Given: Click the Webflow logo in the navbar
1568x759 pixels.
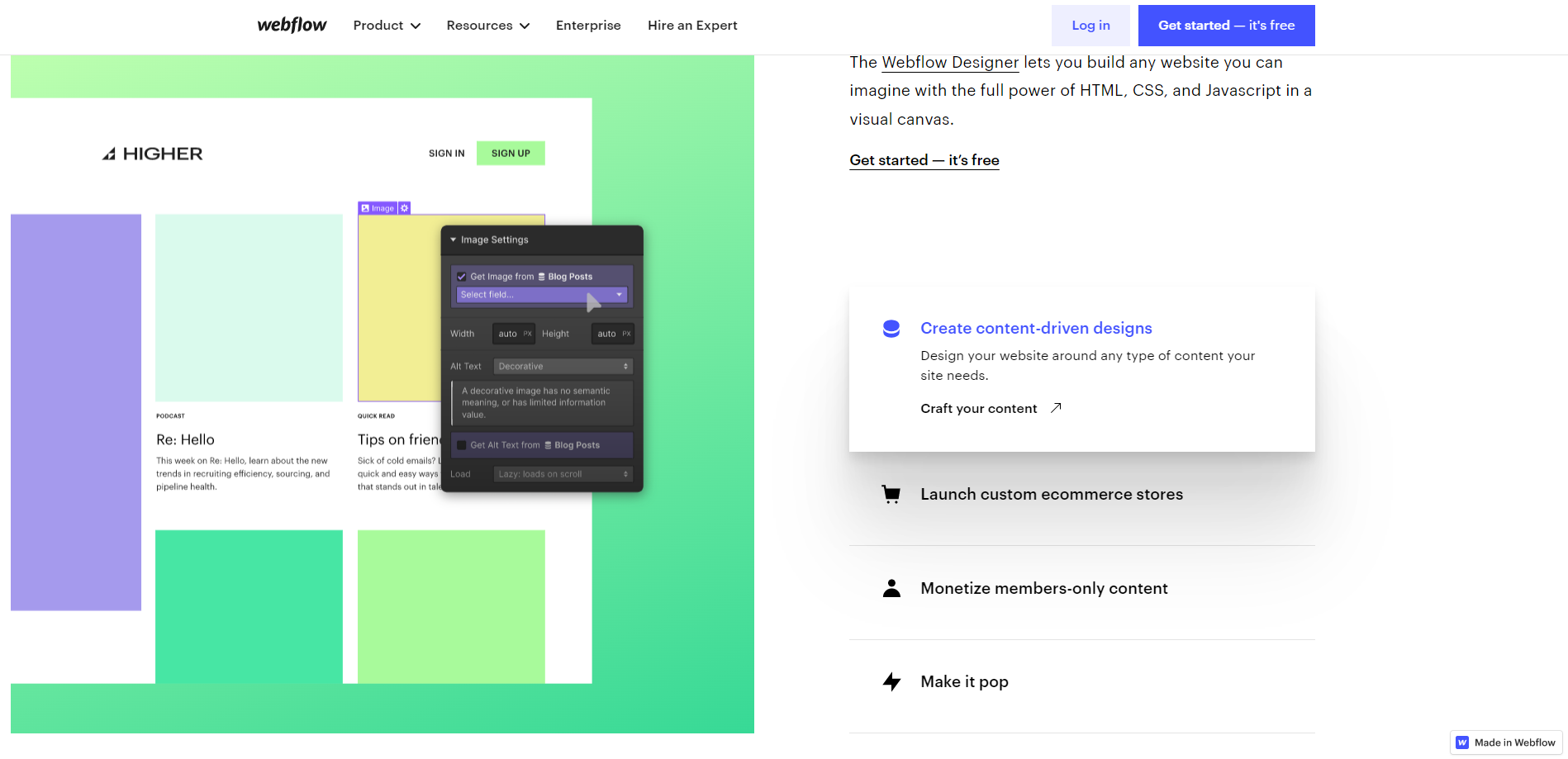Looking at the screenshot, I should tap(292, 25).
